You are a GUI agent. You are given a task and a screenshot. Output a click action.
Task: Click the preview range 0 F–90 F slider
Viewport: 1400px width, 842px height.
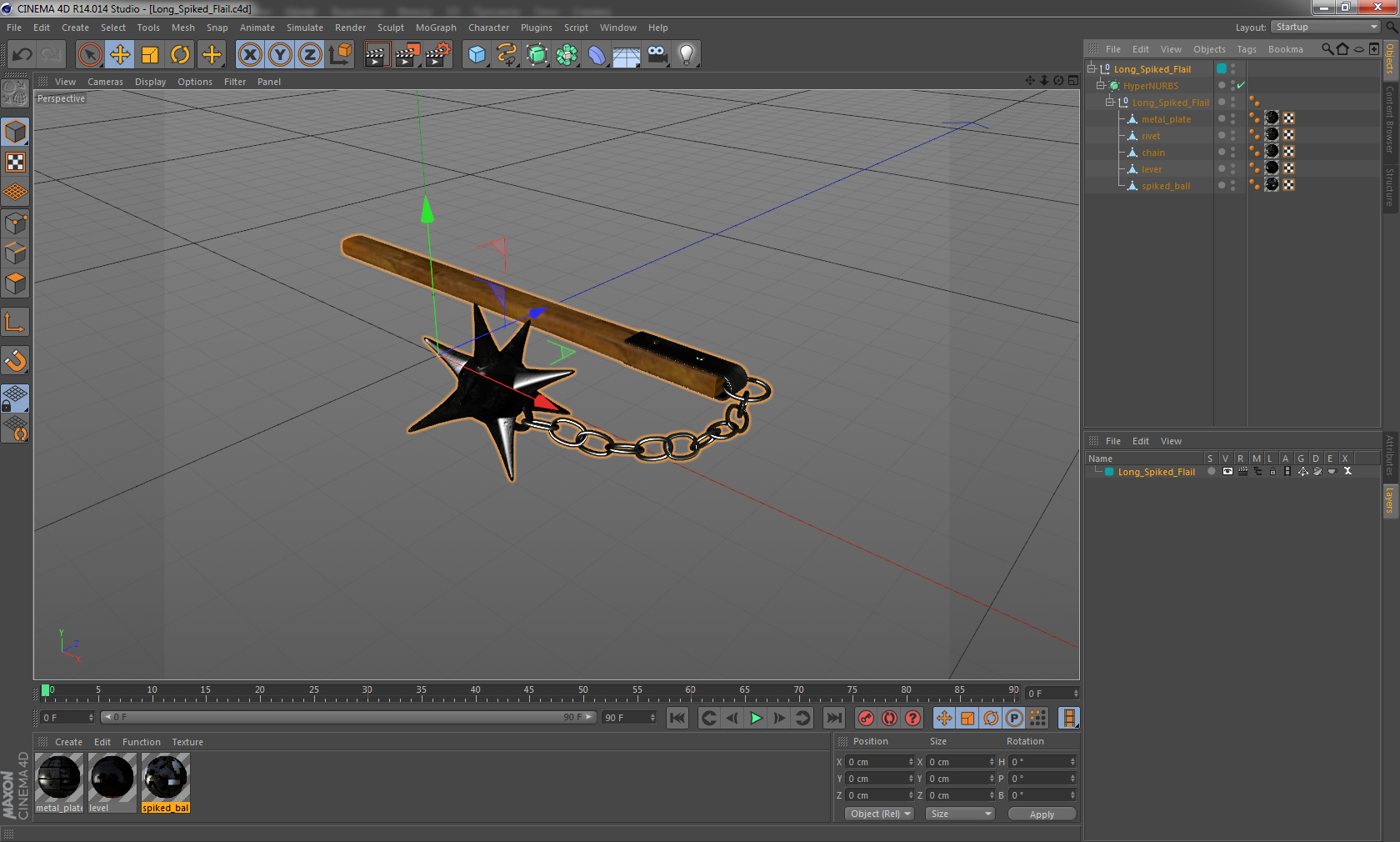point(348,717)
